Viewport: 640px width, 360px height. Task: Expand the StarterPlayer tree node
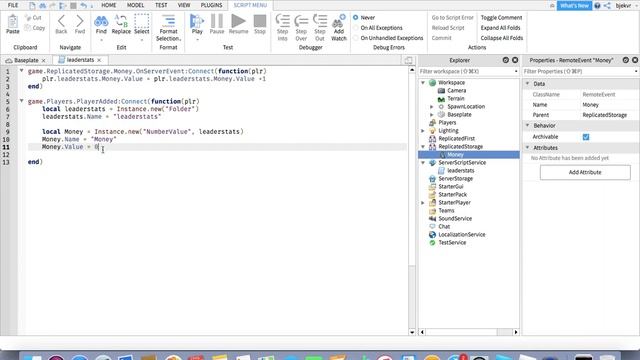point(423,202)
